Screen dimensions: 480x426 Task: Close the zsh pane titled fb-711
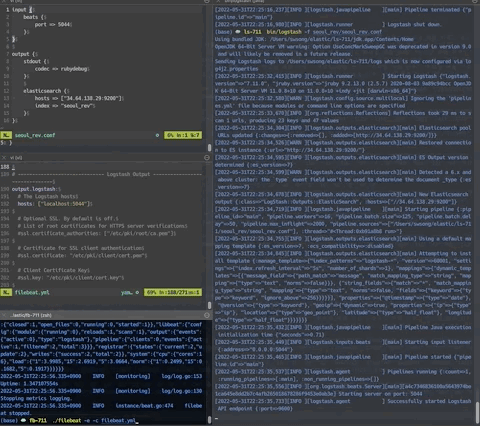click(x=4, y=315)
